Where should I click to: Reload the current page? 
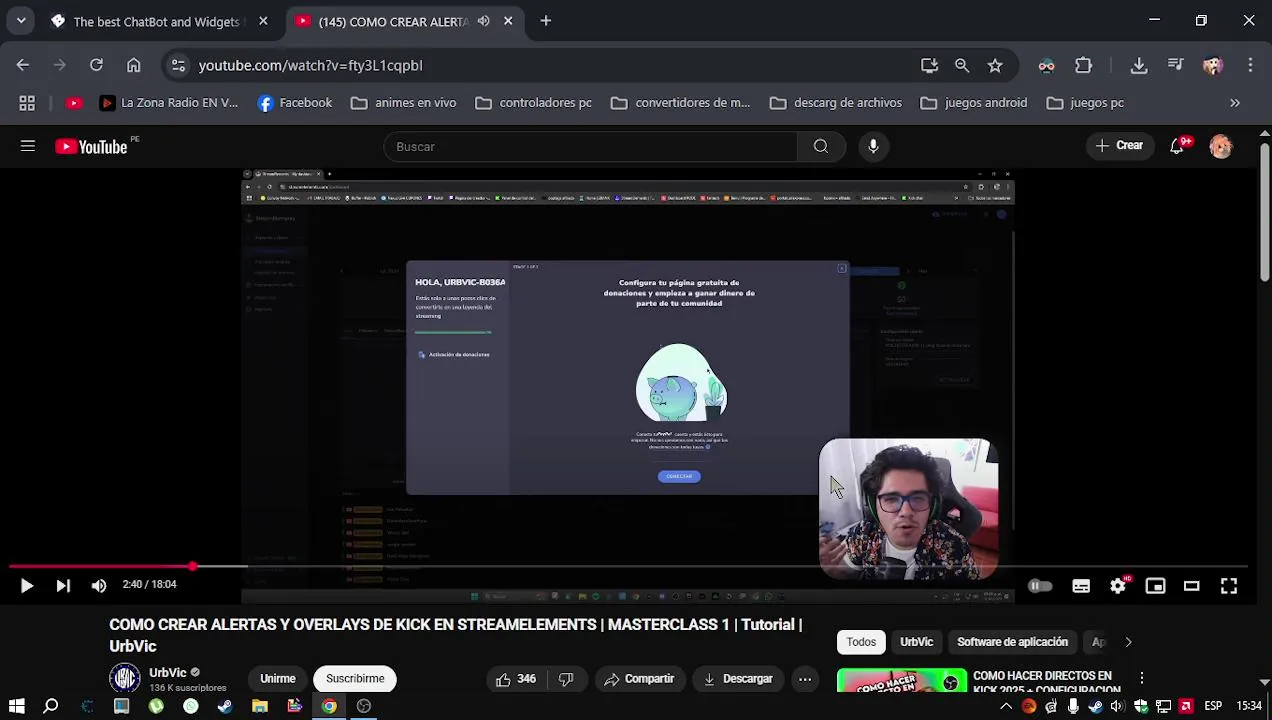pyautogui.click(x=96, y=65)
